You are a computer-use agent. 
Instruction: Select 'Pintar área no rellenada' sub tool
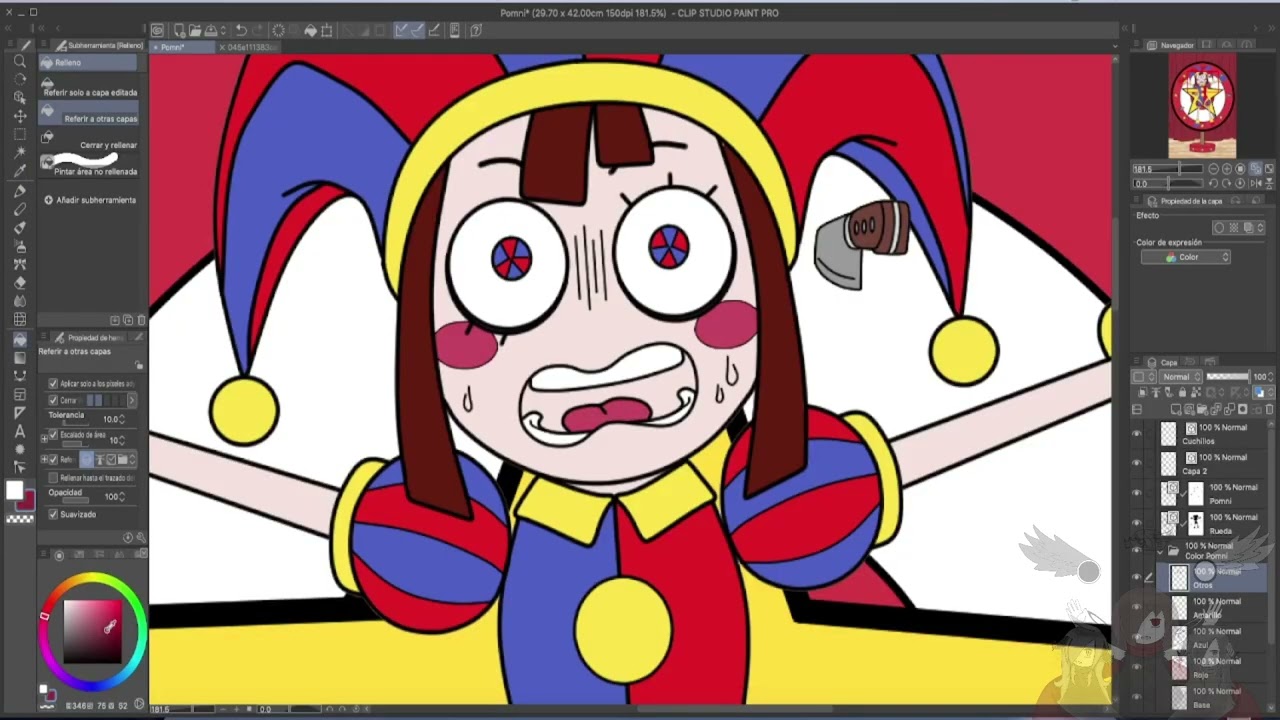pyautogui.click(x=89, y=166)
